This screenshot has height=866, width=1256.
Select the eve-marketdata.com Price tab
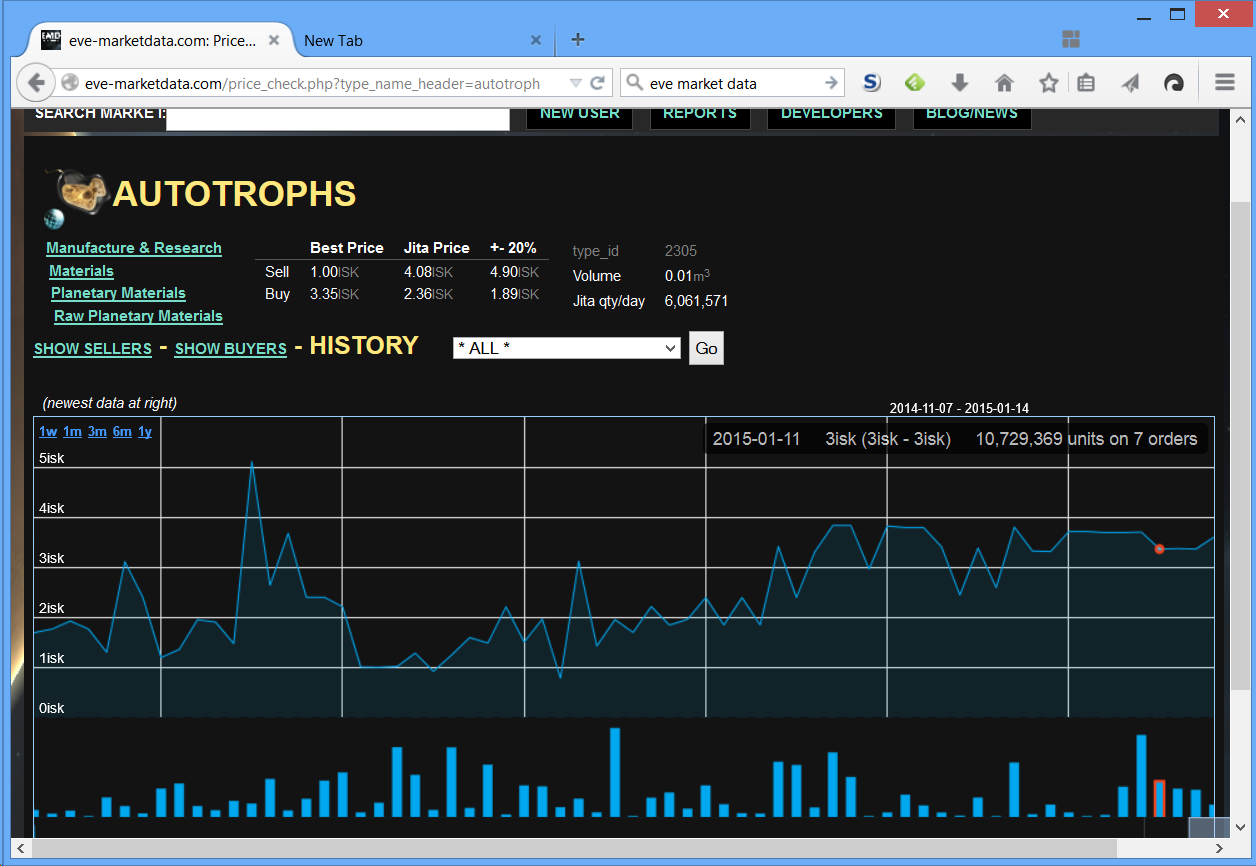[x=160, y=41]
